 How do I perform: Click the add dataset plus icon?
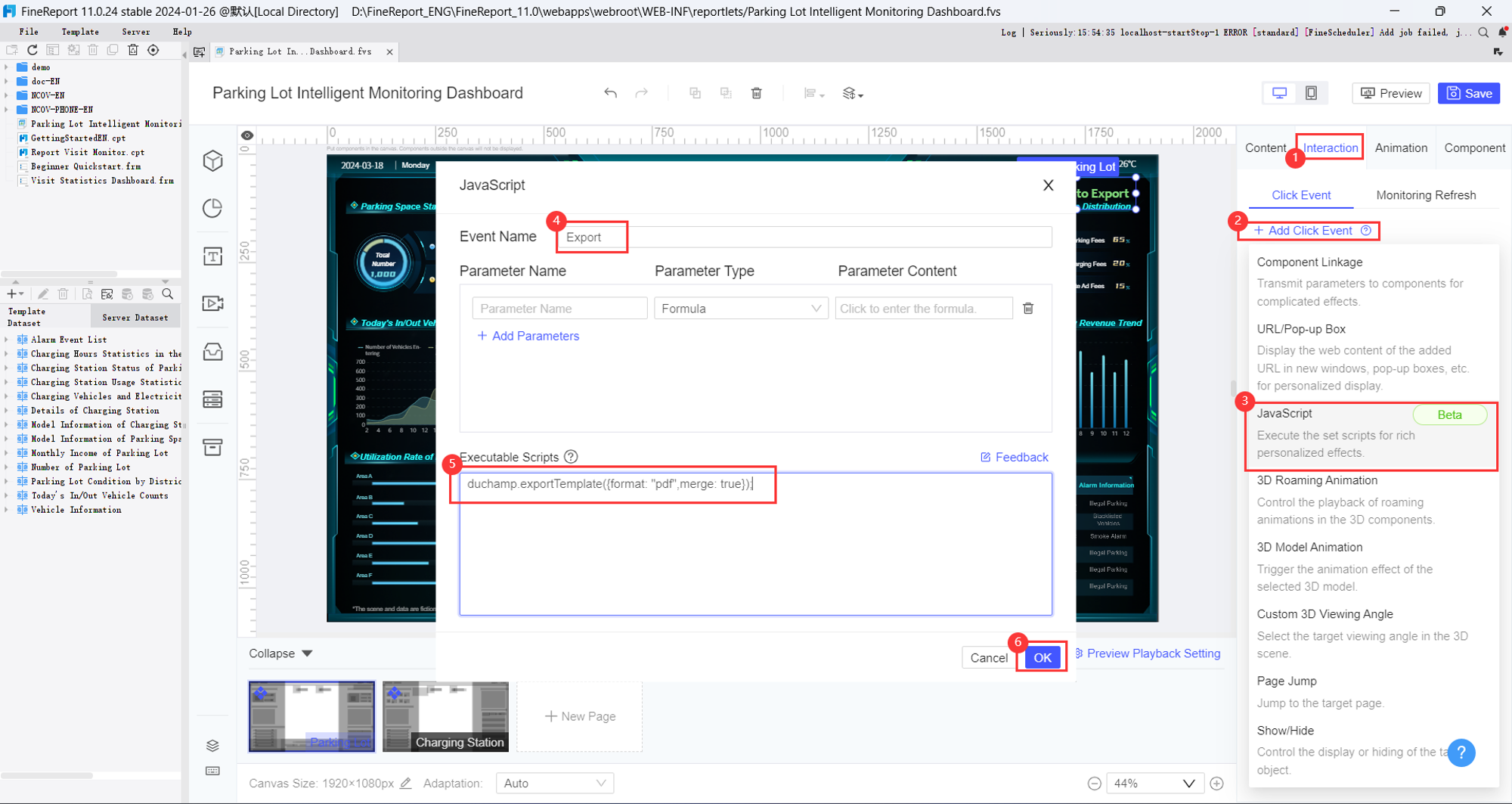pyautogui.click(x=12, y=293)
